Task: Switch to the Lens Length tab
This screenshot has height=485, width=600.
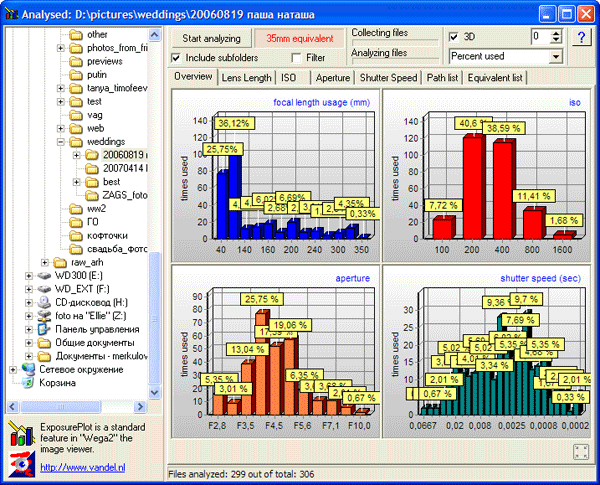Action: coord(246,78)
